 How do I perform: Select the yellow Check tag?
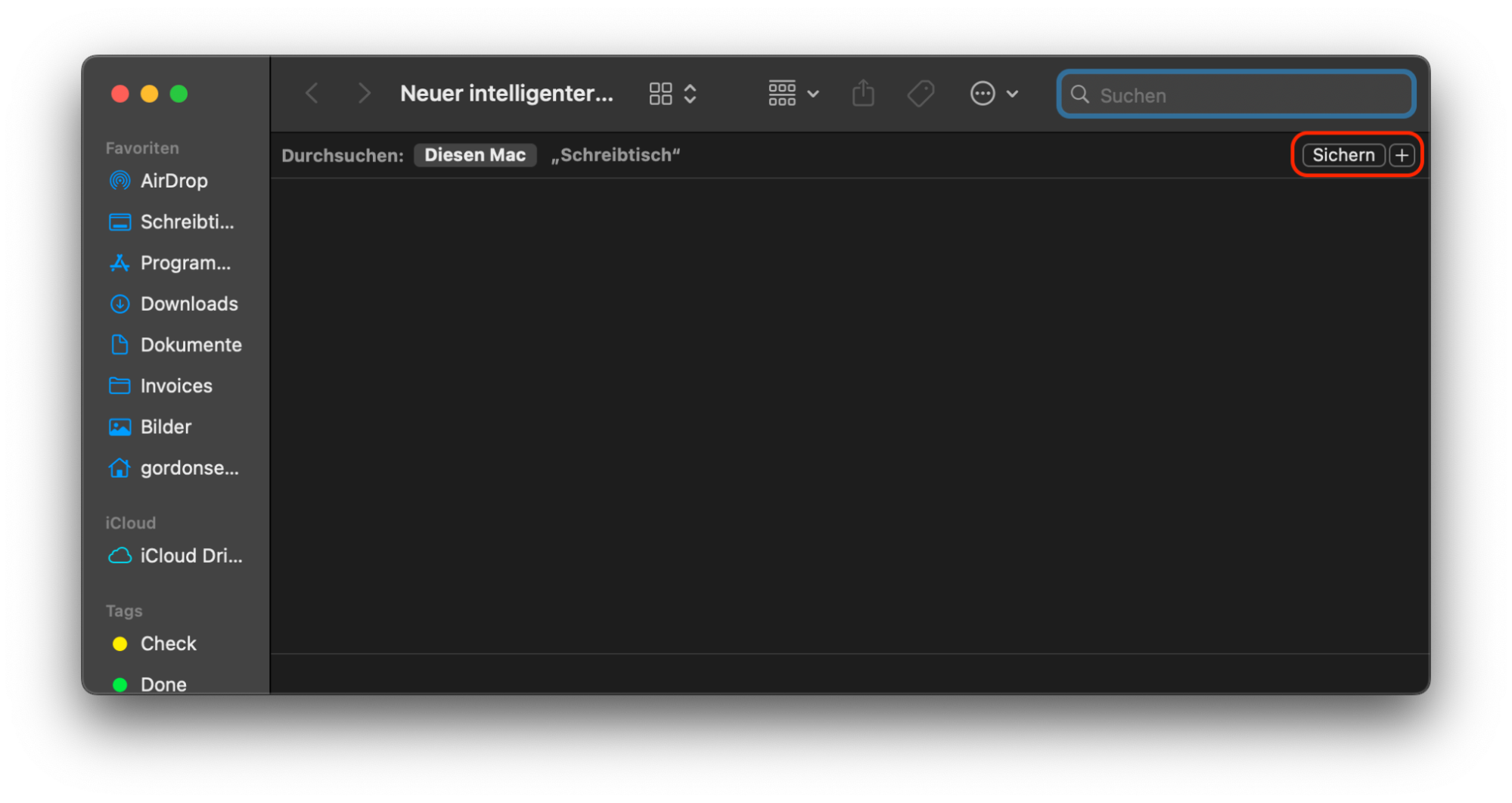168,643
